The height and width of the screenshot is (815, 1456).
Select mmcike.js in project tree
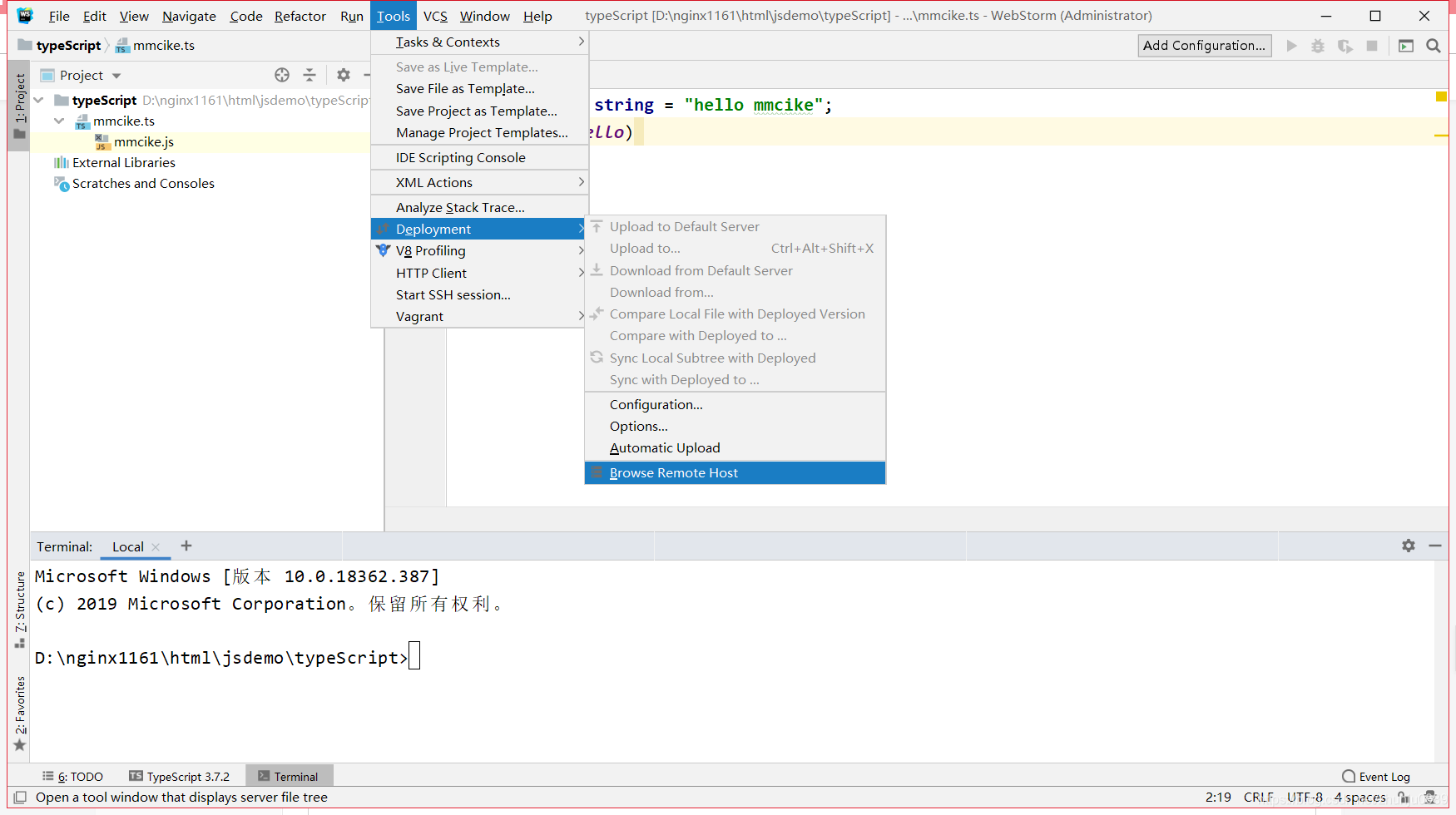tap(143, 142)
